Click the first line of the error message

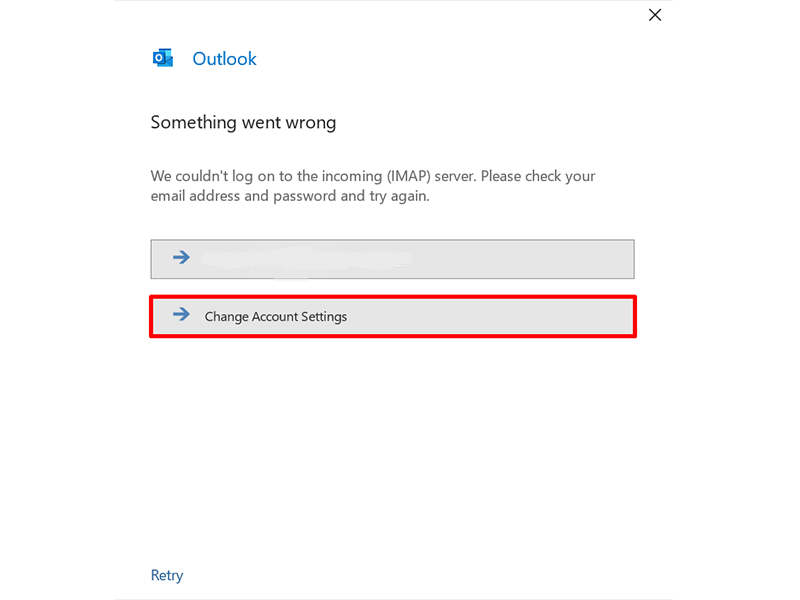[x=372, y=176]
